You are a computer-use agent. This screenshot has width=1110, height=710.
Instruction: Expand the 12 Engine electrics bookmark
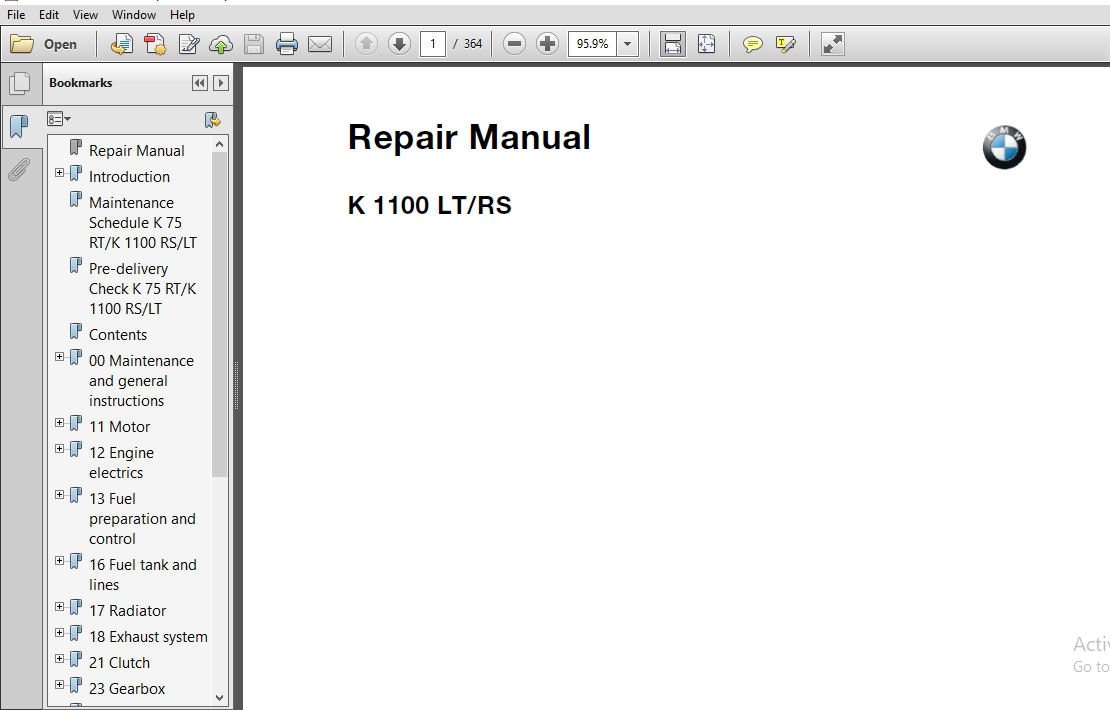59,449
